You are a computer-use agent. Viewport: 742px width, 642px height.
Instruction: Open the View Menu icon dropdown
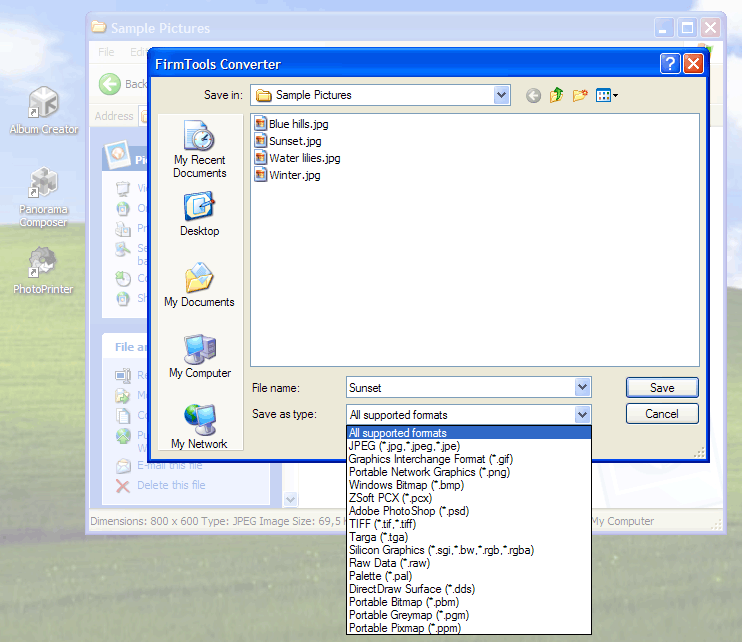pyautogui.click(x=607, y=95)
